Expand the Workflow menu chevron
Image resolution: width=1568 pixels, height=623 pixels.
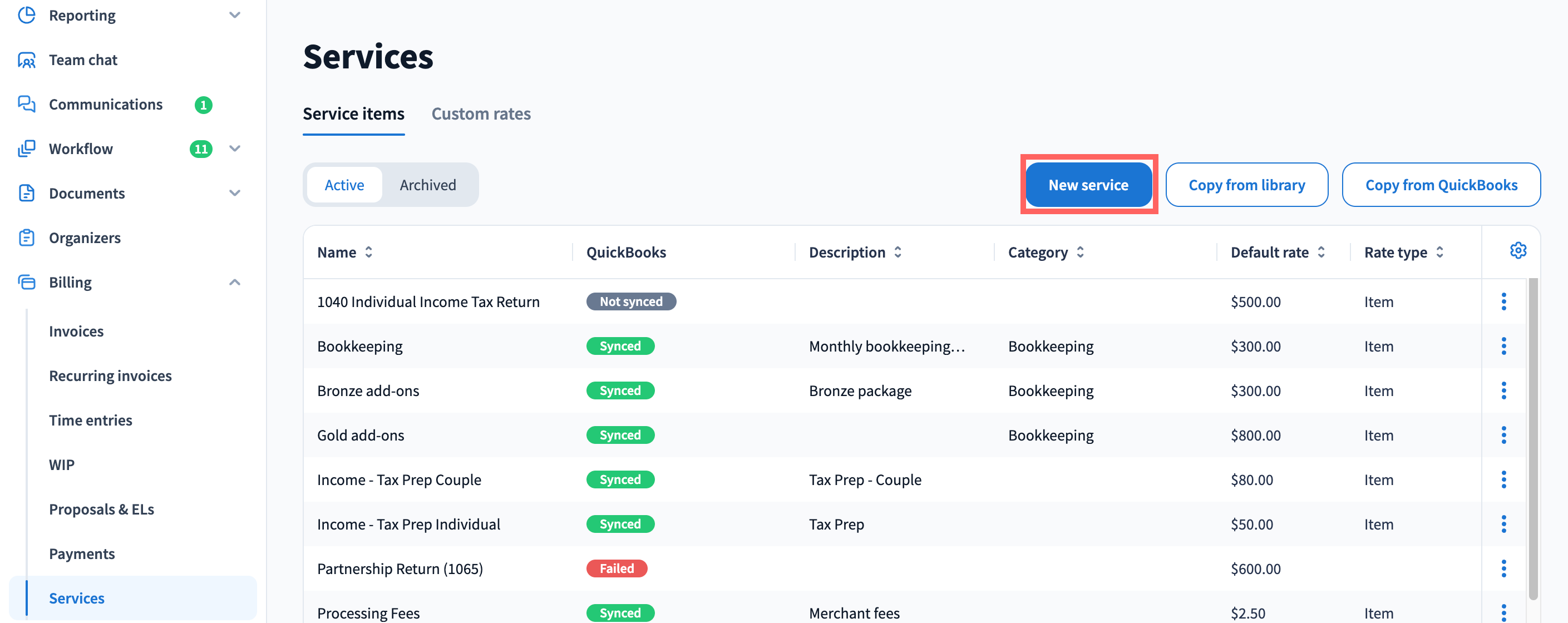[x=234, y=149]
